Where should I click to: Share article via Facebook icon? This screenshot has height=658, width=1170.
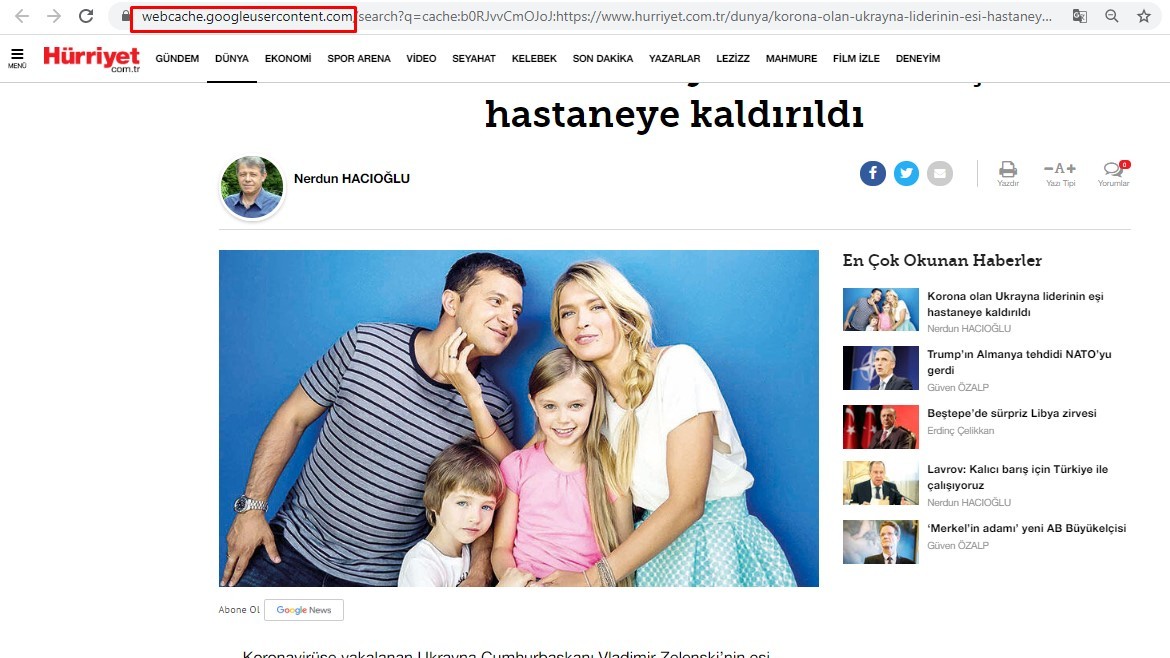click(x=872, y=173)
